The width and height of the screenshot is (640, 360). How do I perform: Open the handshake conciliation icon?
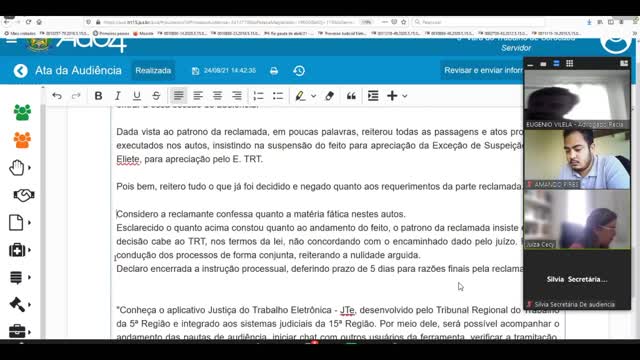click(x=24, y=195)
